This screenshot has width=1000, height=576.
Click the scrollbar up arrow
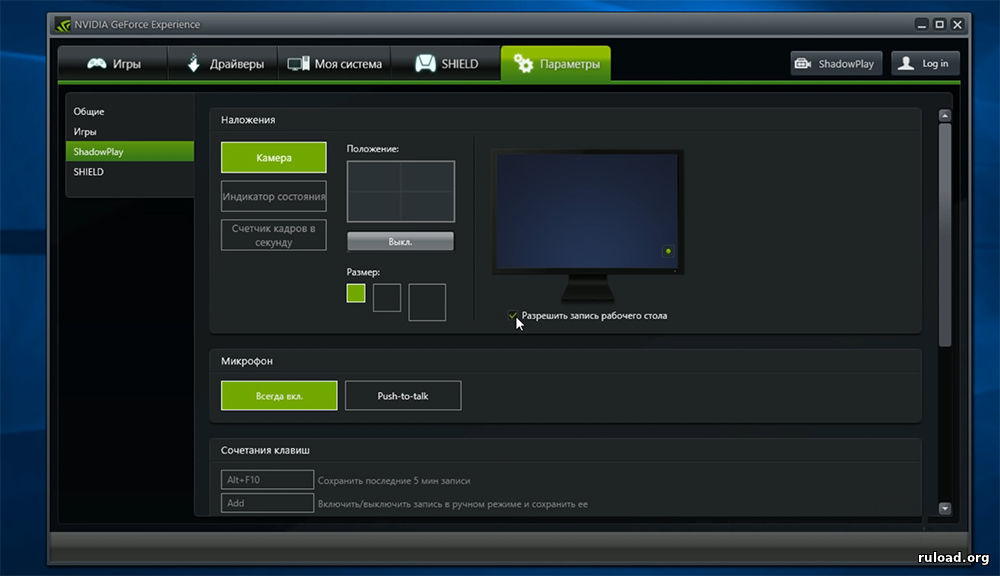(x=945, y=115)
